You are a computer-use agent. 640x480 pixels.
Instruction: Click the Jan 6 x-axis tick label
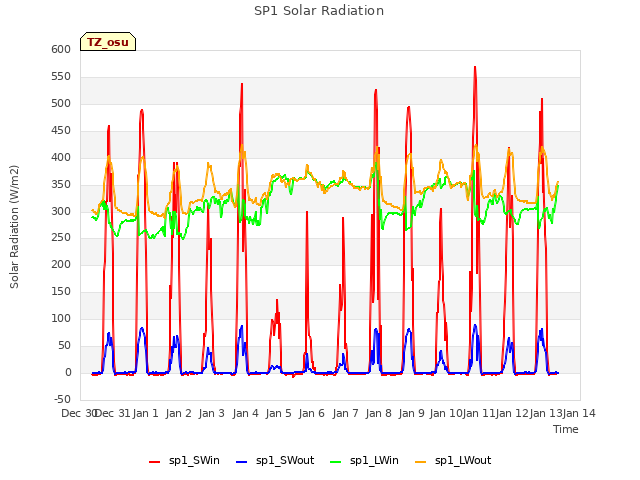311,413
